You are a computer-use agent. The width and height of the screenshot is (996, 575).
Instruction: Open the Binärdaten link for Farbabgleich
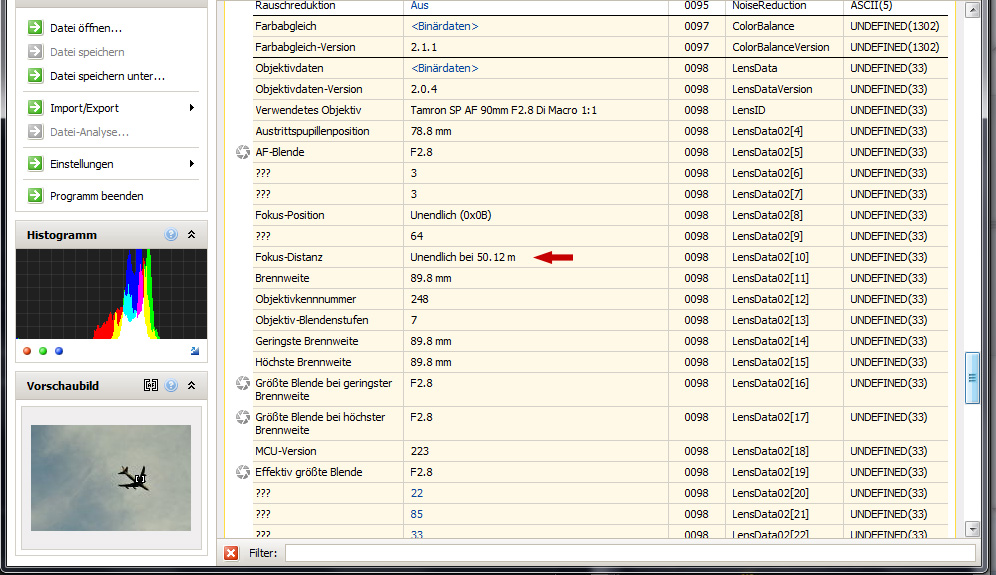click(445, 26)
